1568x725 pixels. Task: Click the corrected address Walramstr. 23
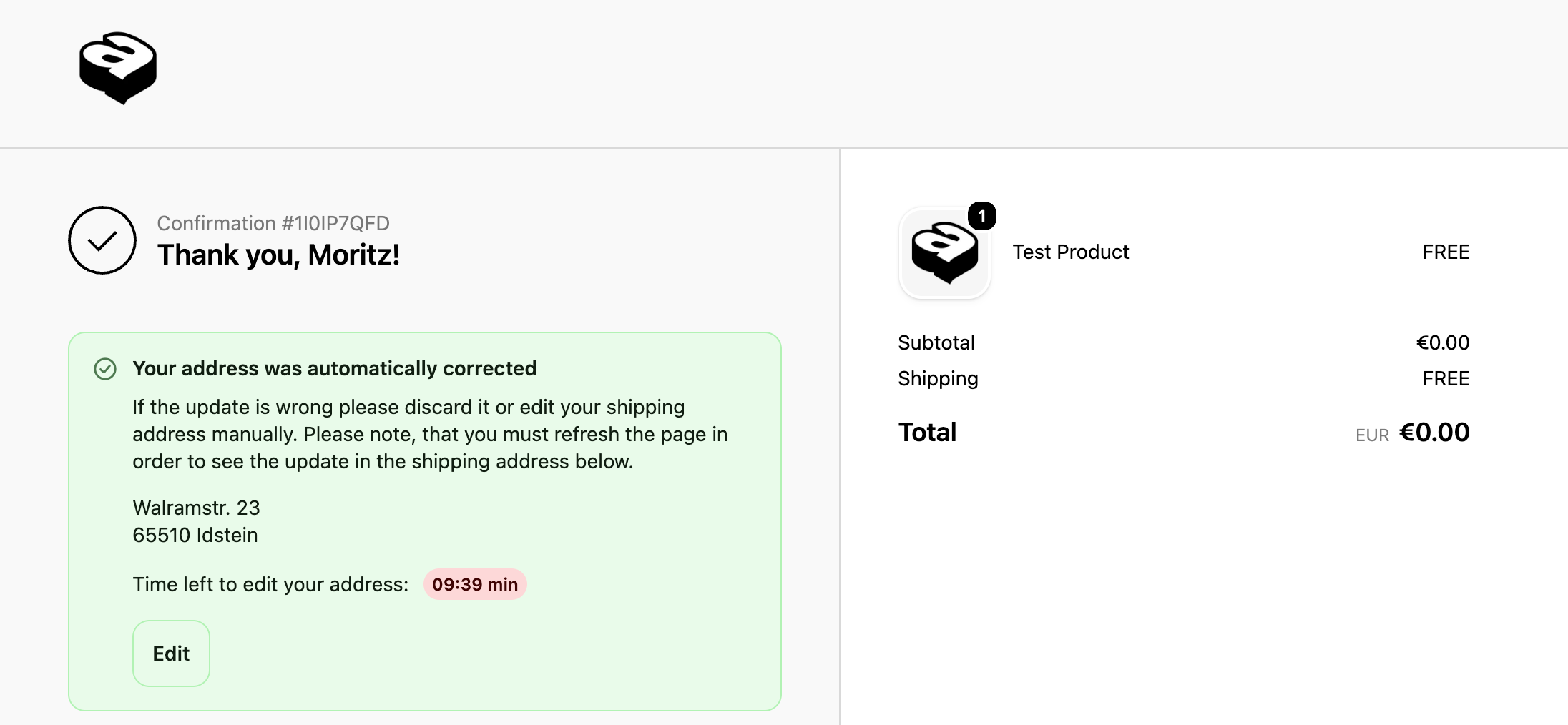(x=197, y=508)
